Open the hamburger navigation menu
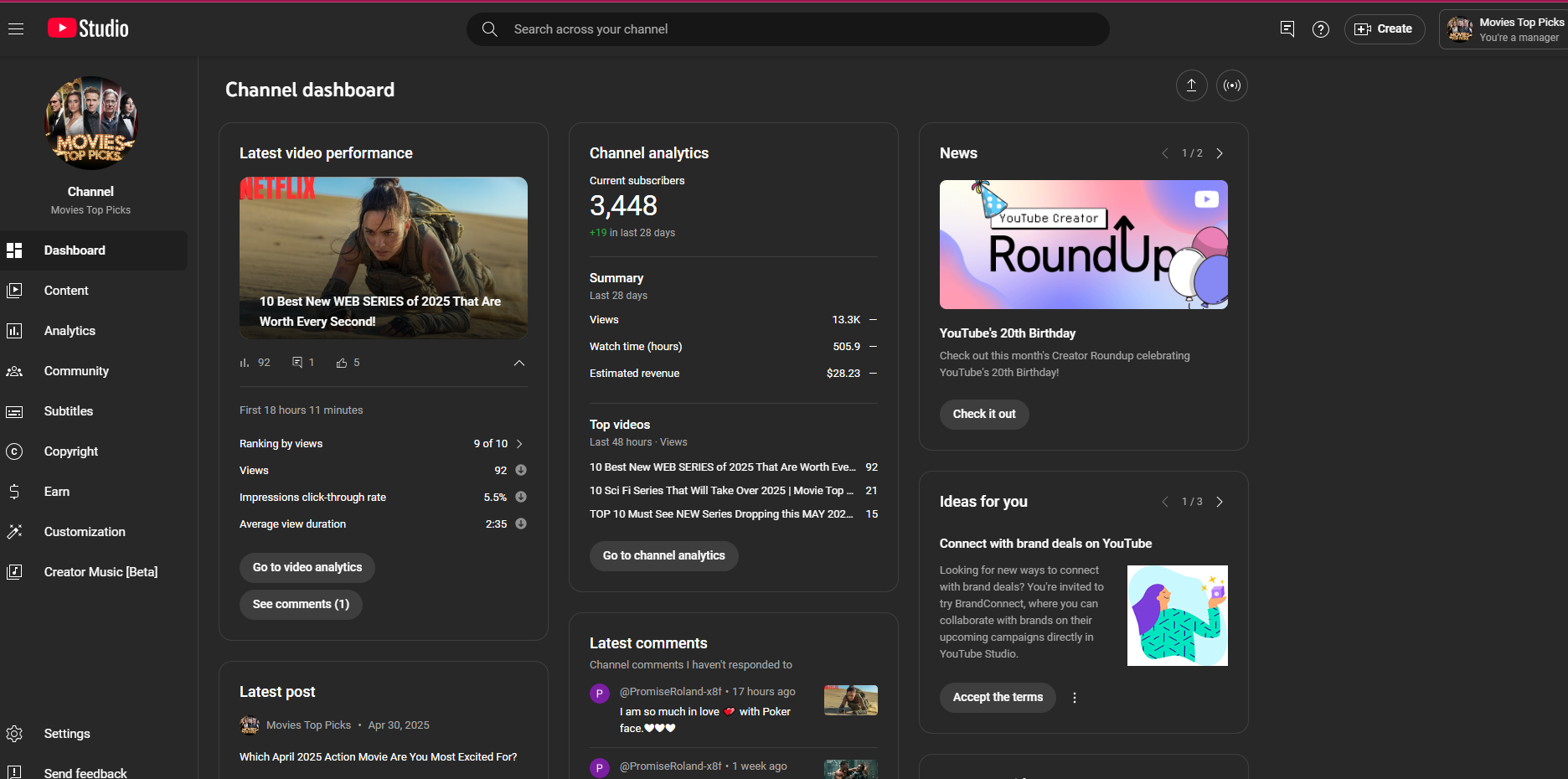1568x779 pixels. [16, 28]
